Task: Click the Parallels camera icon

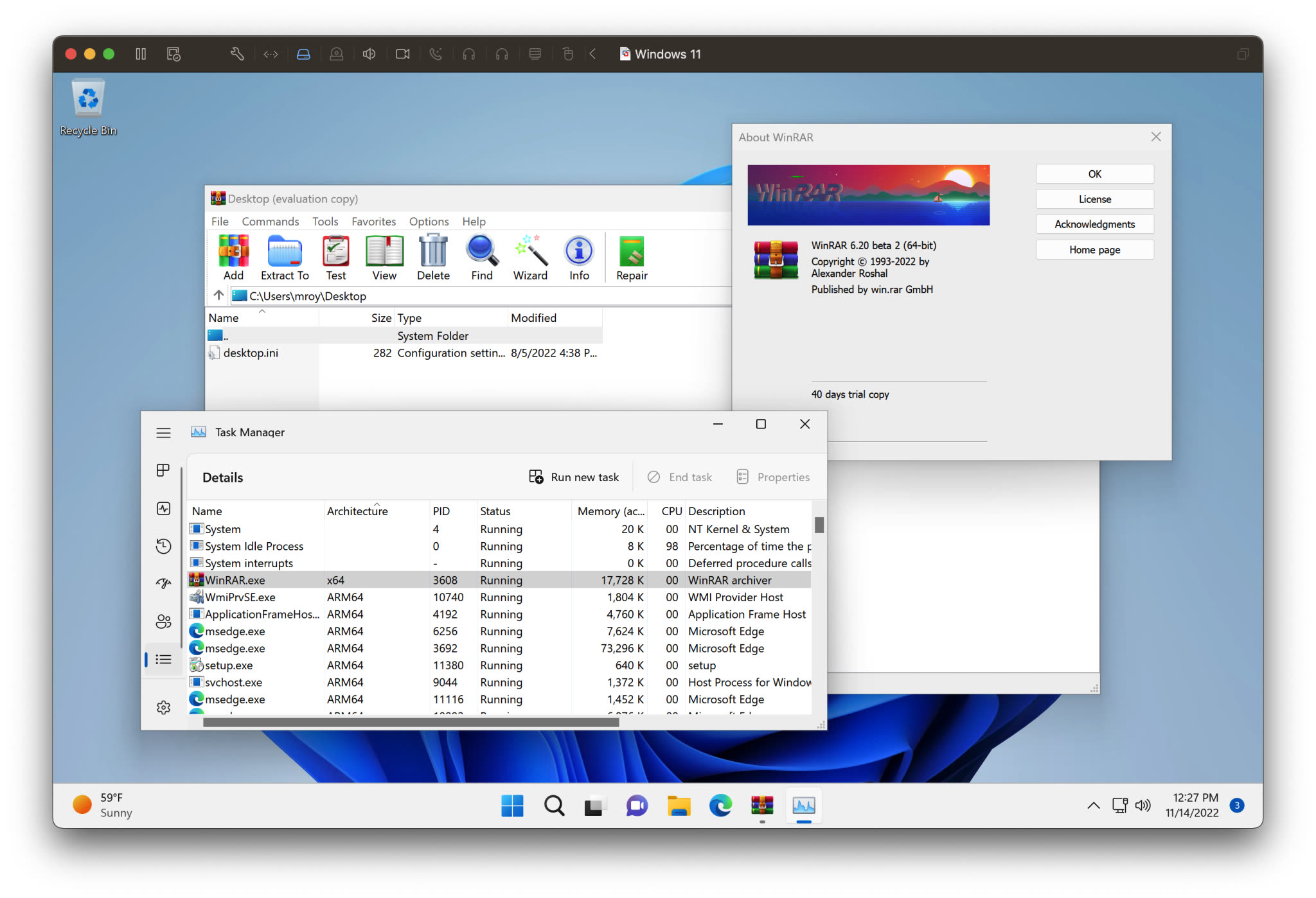Action: [402, 54]
